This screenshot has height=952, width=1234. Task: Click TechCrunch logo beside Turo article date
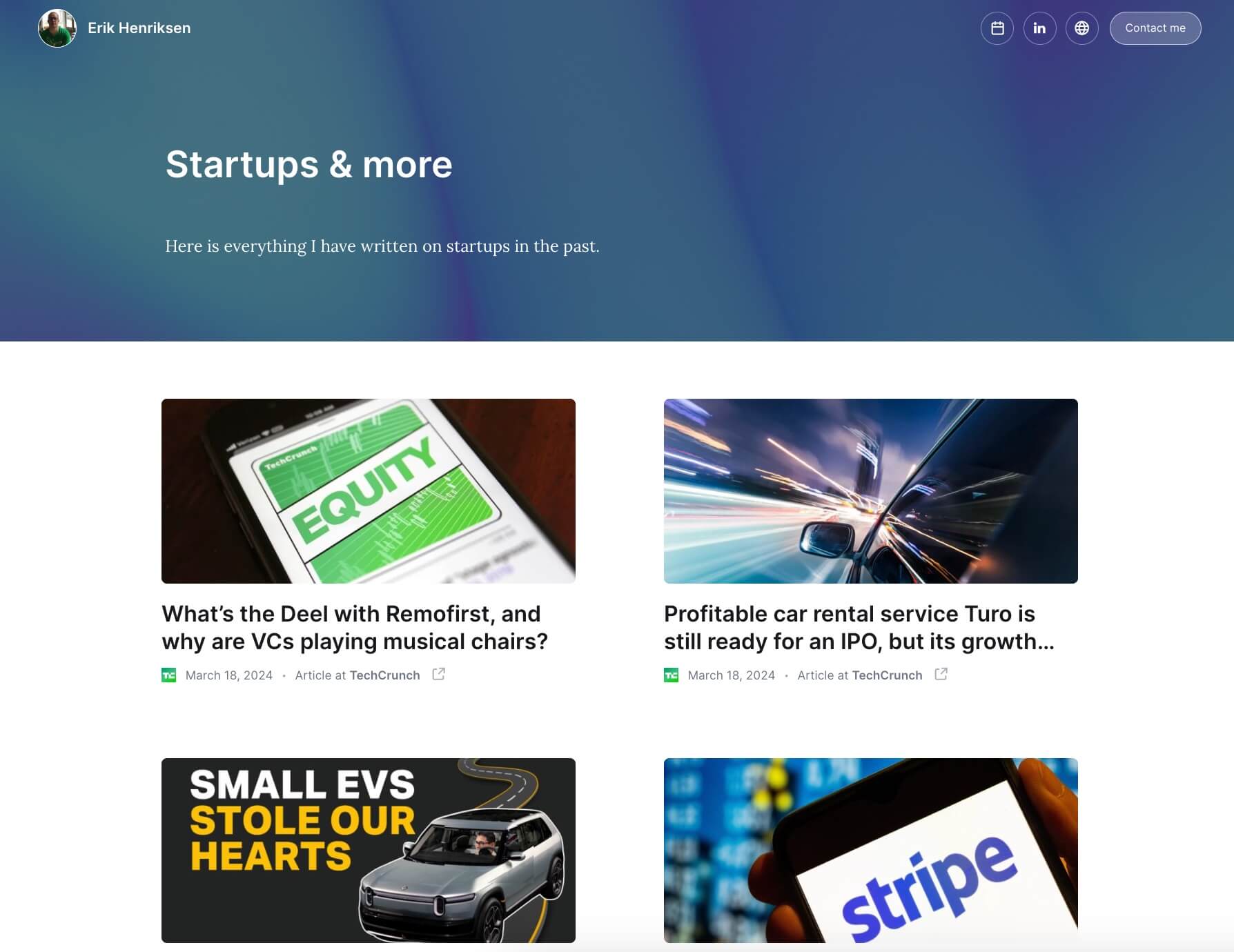(672, 675)
